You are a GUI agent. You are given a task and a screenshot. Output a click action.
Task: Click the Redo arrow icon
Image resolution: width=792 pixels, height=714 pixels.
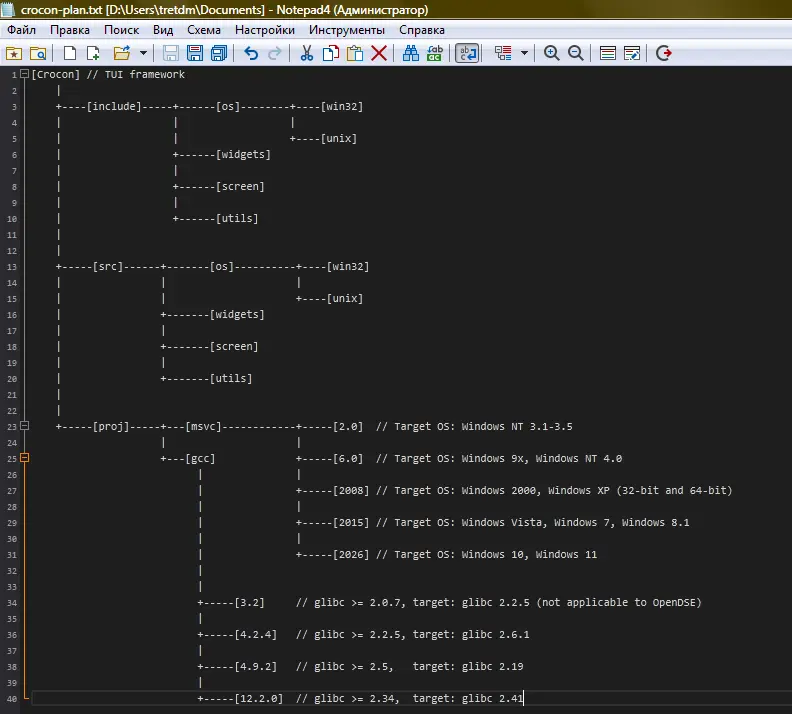(274, 53)
